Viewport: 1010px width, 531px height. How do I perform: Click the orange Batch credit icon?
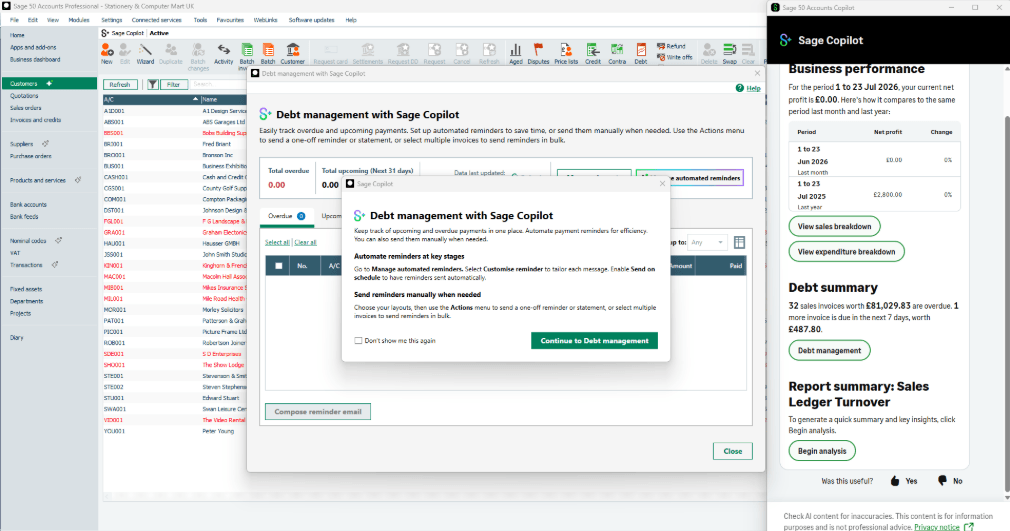pyautogui.click(x=268, y=53)
